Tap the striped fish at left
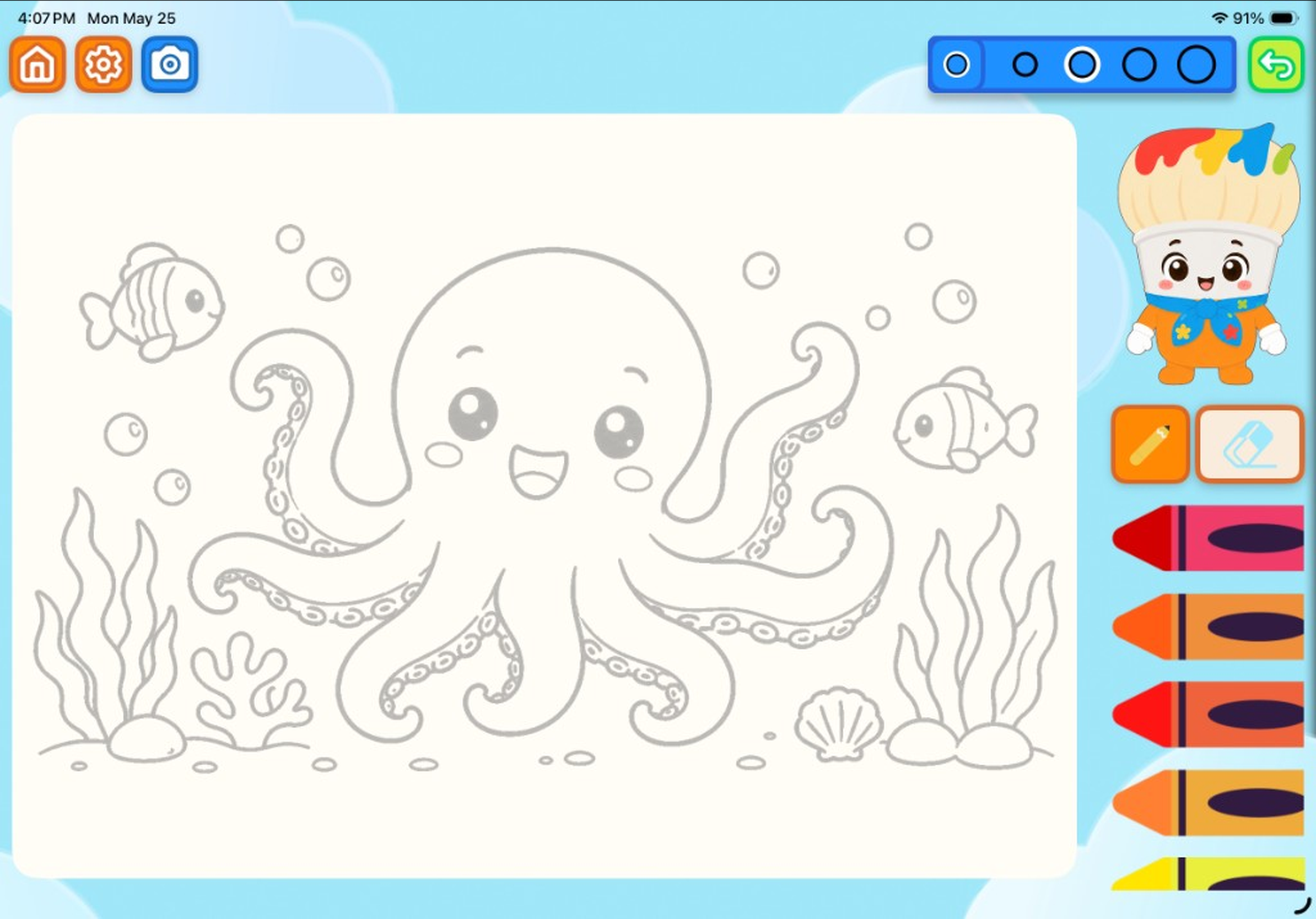Viewport: 1316px width, 919px height. pyautogui.click(x=152, y=302)
